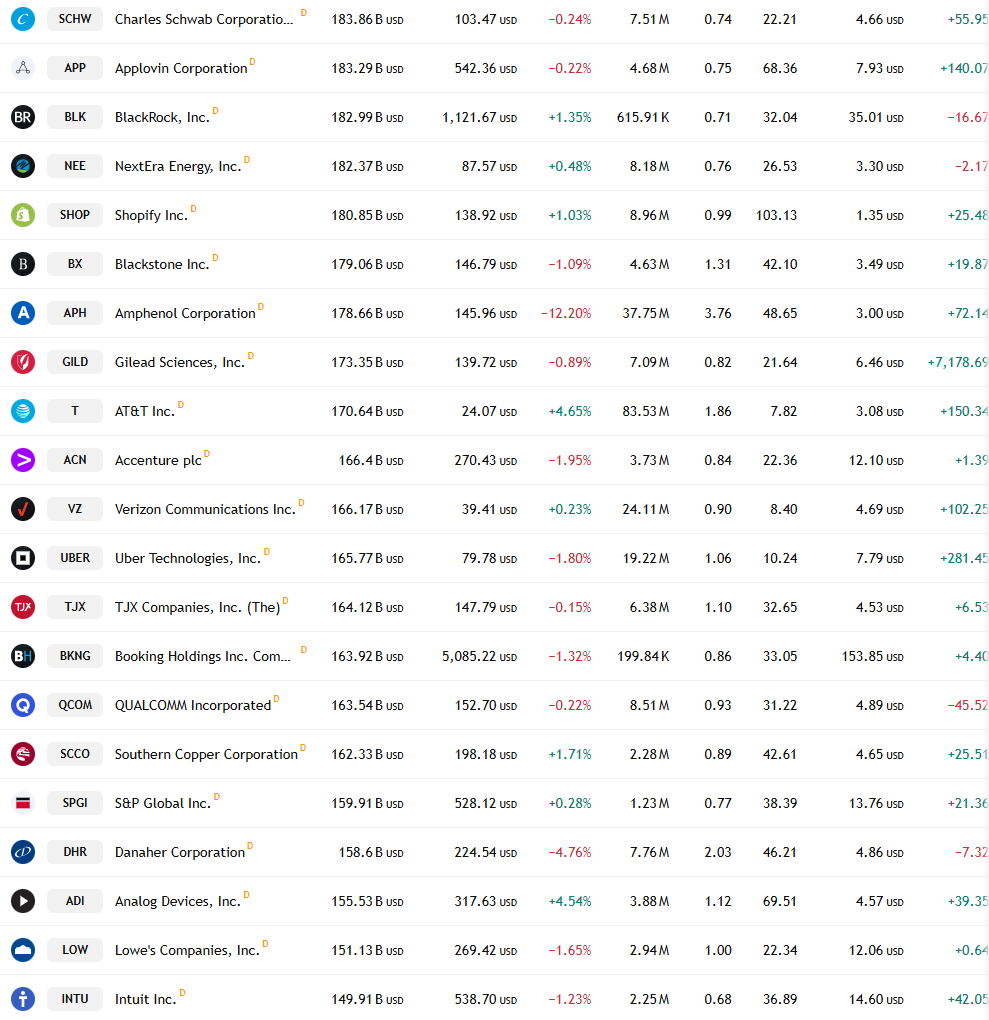Open the APP ticker badge
Image resolution: width=989 pixels, height=1020 pixels.
click(x=75, y=68)
